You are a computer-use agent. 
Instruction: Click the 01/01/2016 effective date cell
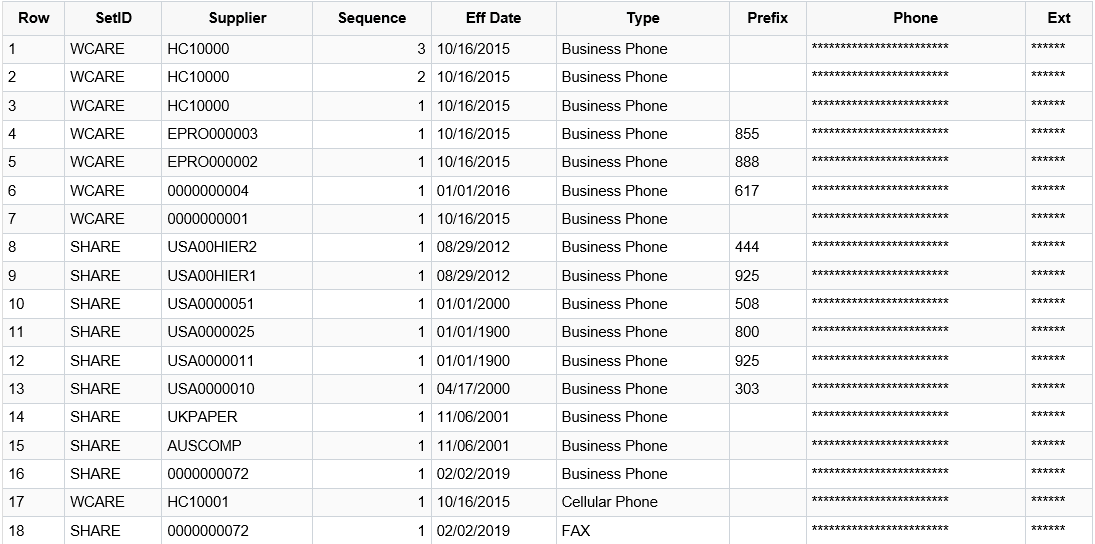(x=494, y=191)
